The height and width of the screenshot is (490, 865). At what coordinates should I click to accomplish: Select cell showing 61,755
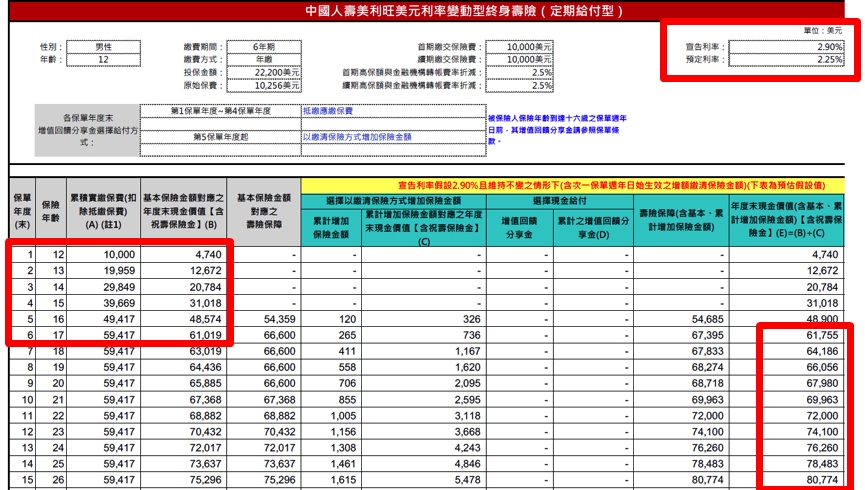click(786, 335)
